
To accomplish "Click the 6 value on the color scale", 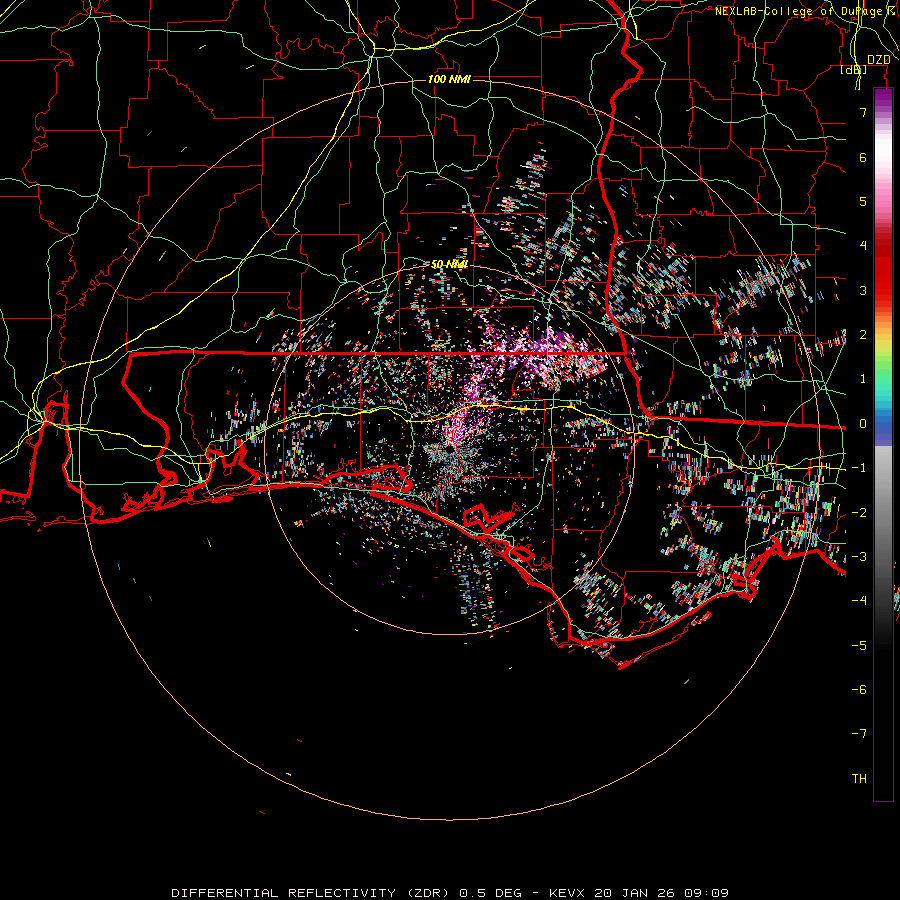I will (x=863, y=157).
